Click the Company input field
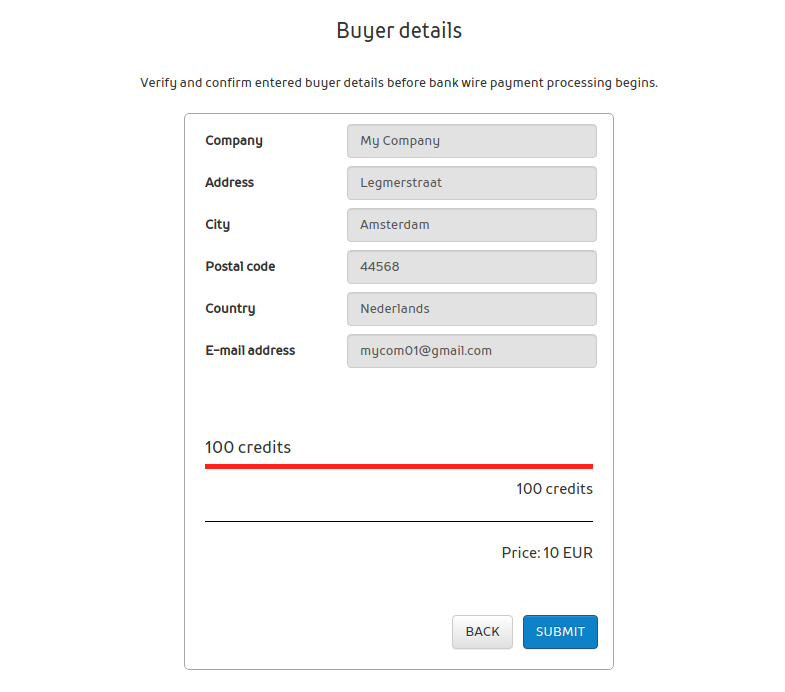Viewport: 785px width, 692px height. point(471,141)
